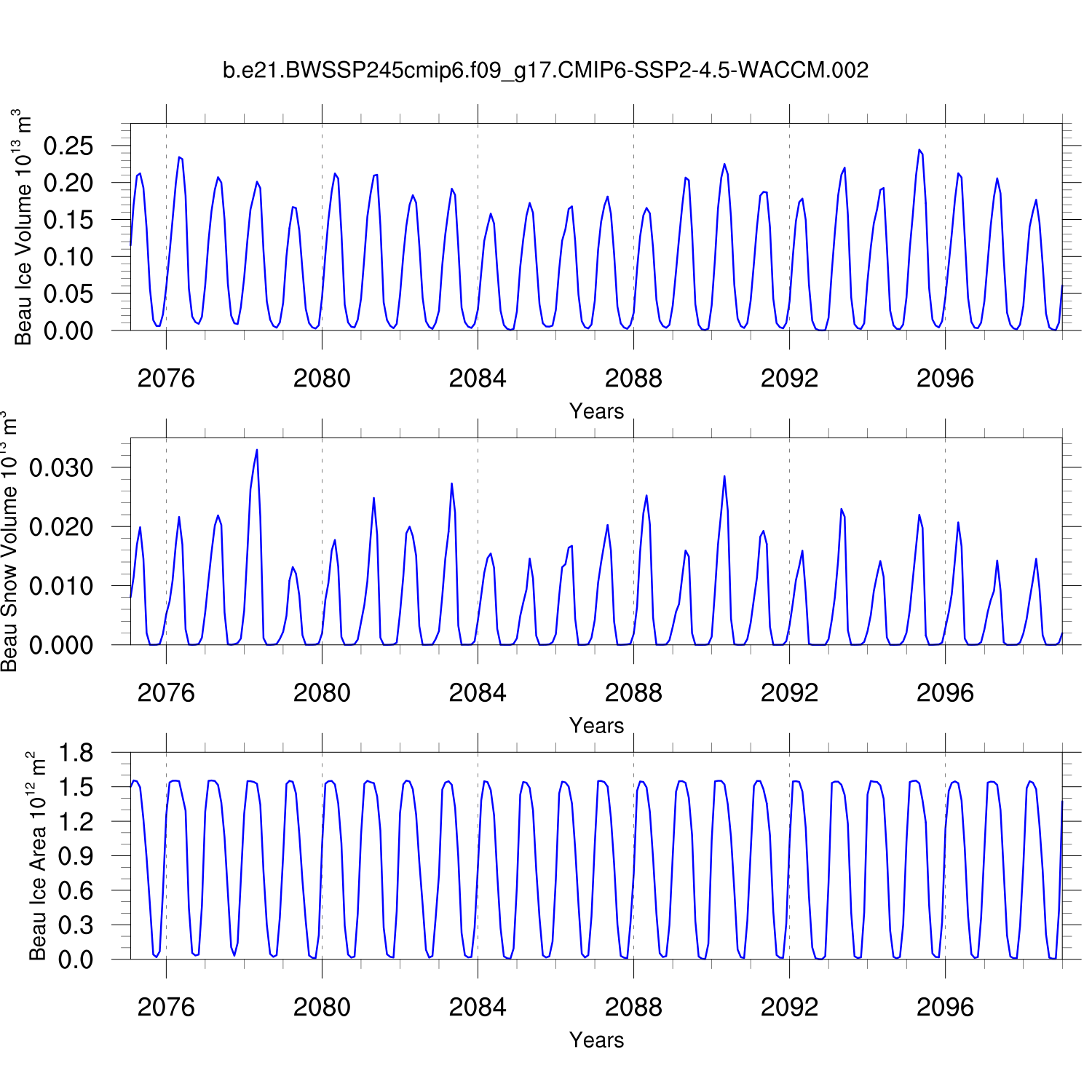Select the Beau Ice Volume y-axis label
Viewport: 1092px width, 1092px height.
click(23, 227)
